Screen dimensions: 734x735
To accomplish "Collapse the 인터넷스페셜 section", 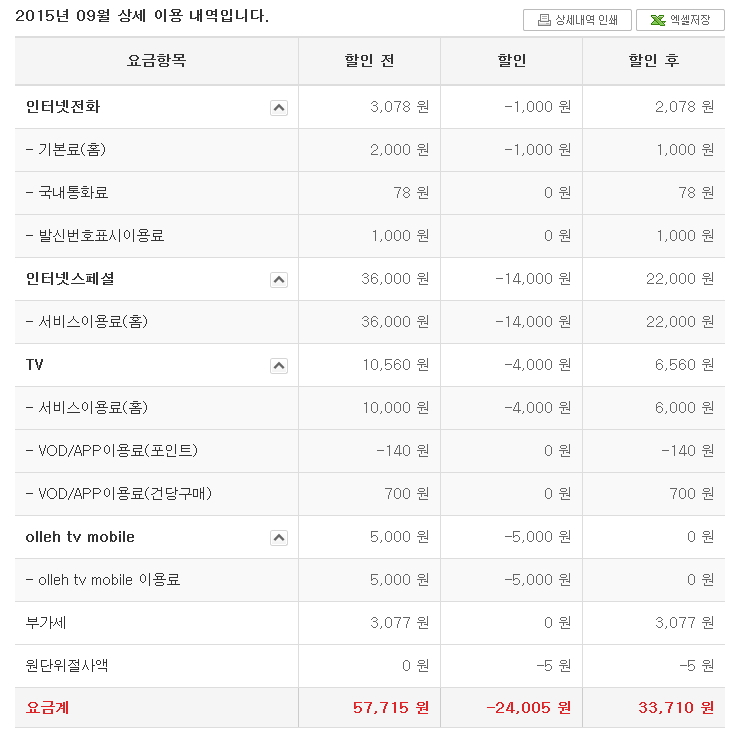I will 279,280.
